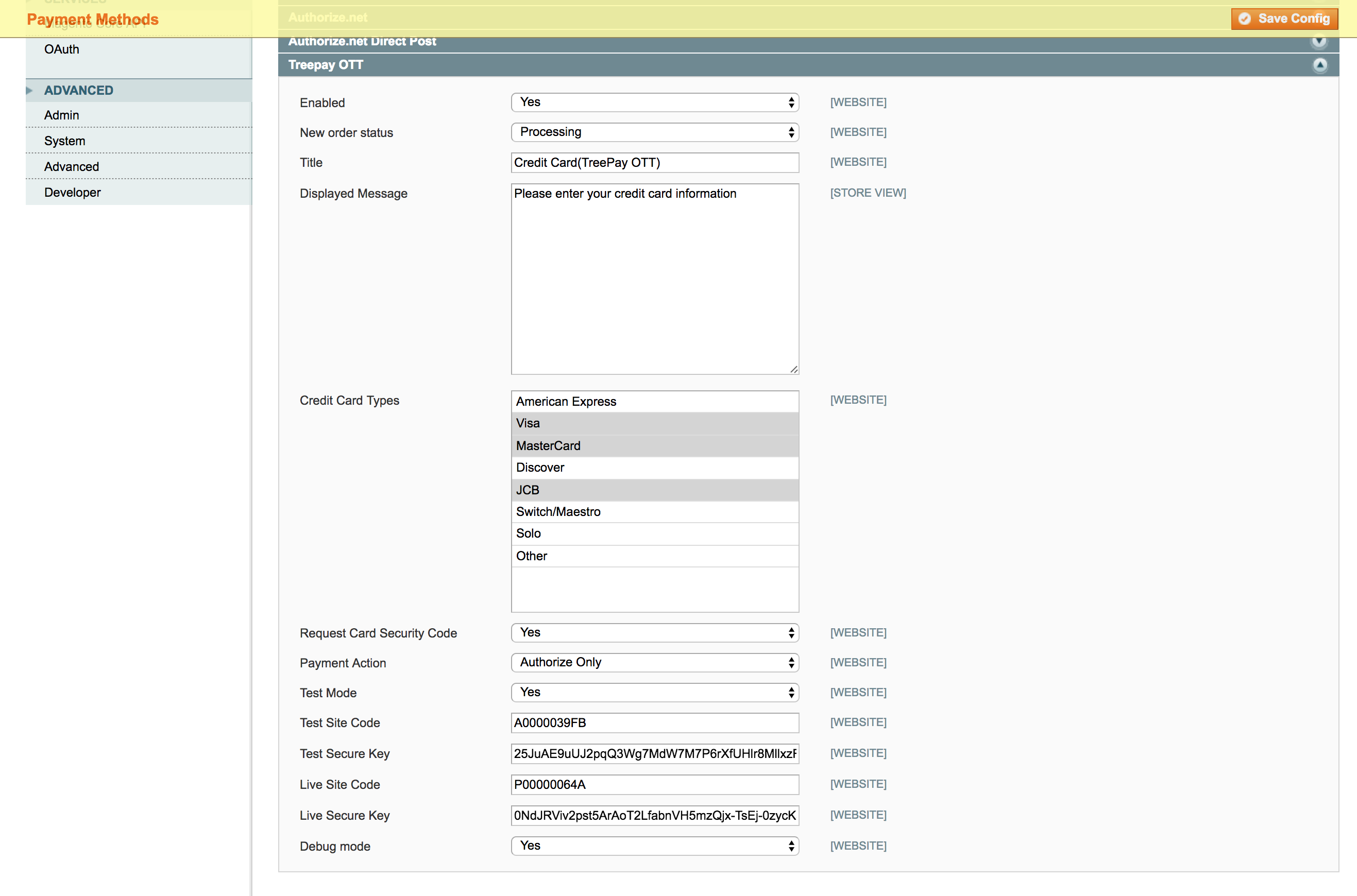Open the Test Mode dropdown
Screen dimensions: 1357x896
pos(654,693)
